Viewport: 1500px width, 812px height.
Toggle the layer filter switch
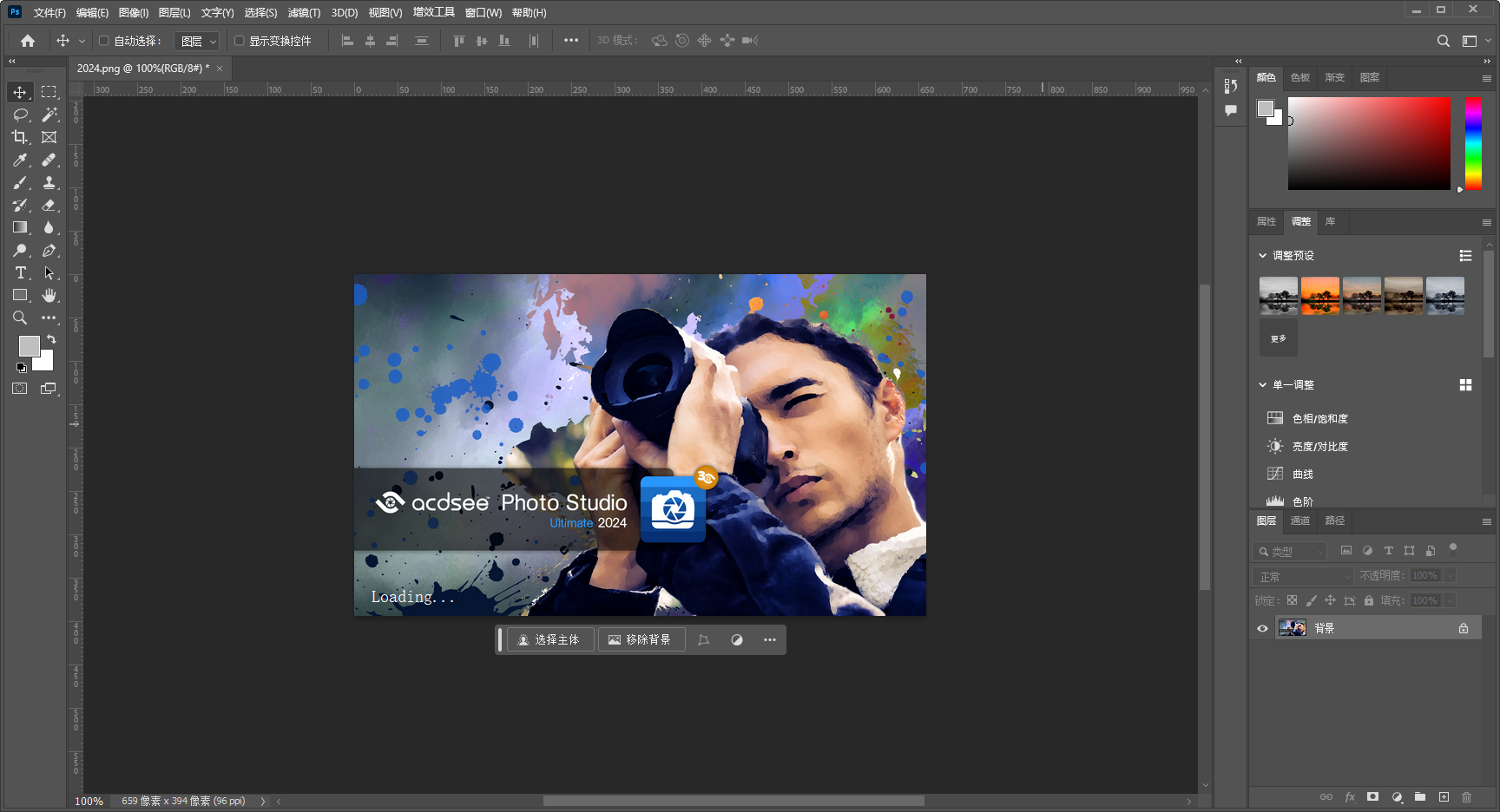point(1453,548)
